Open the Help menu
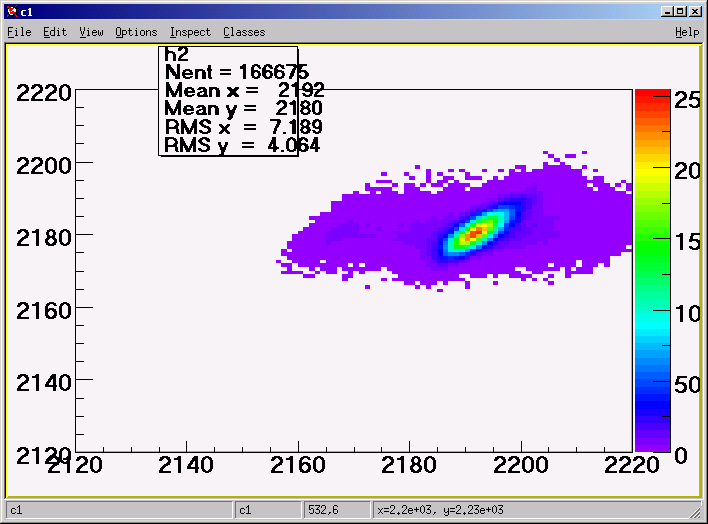The height and width of the screenshot is (524, 708). pyautogui.click(x=687, y=32)
